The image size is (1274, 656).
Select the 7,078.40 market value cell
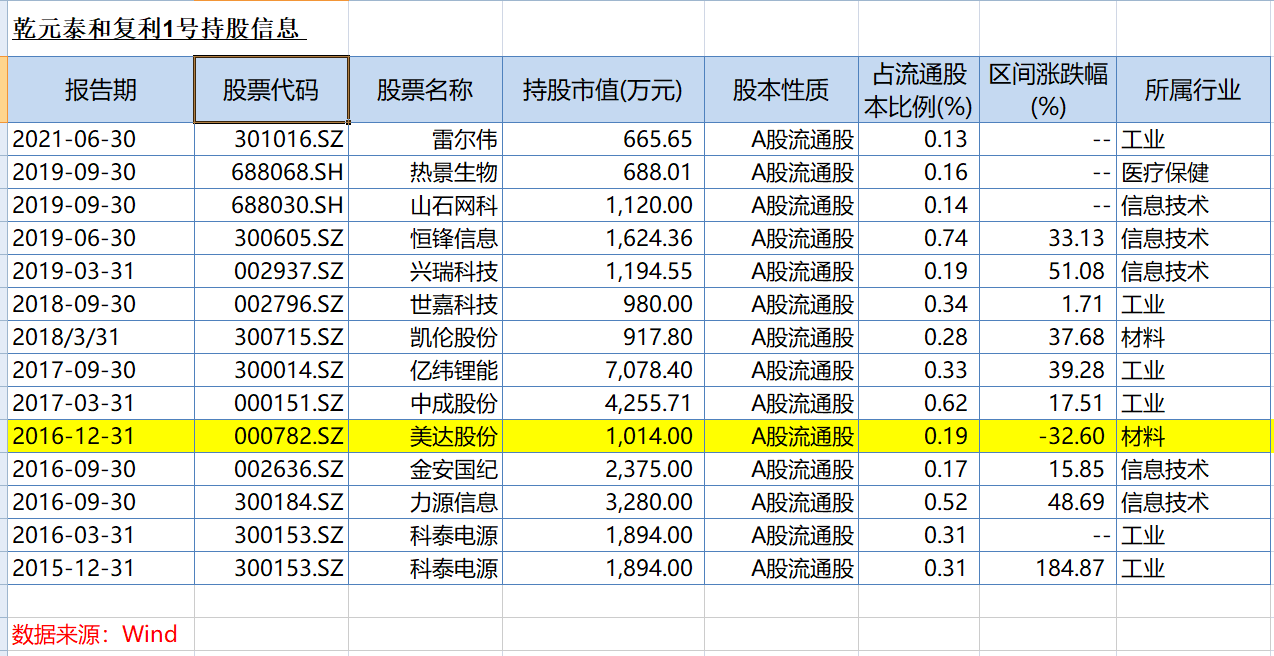pyautogui.click(x=648, y=371)
